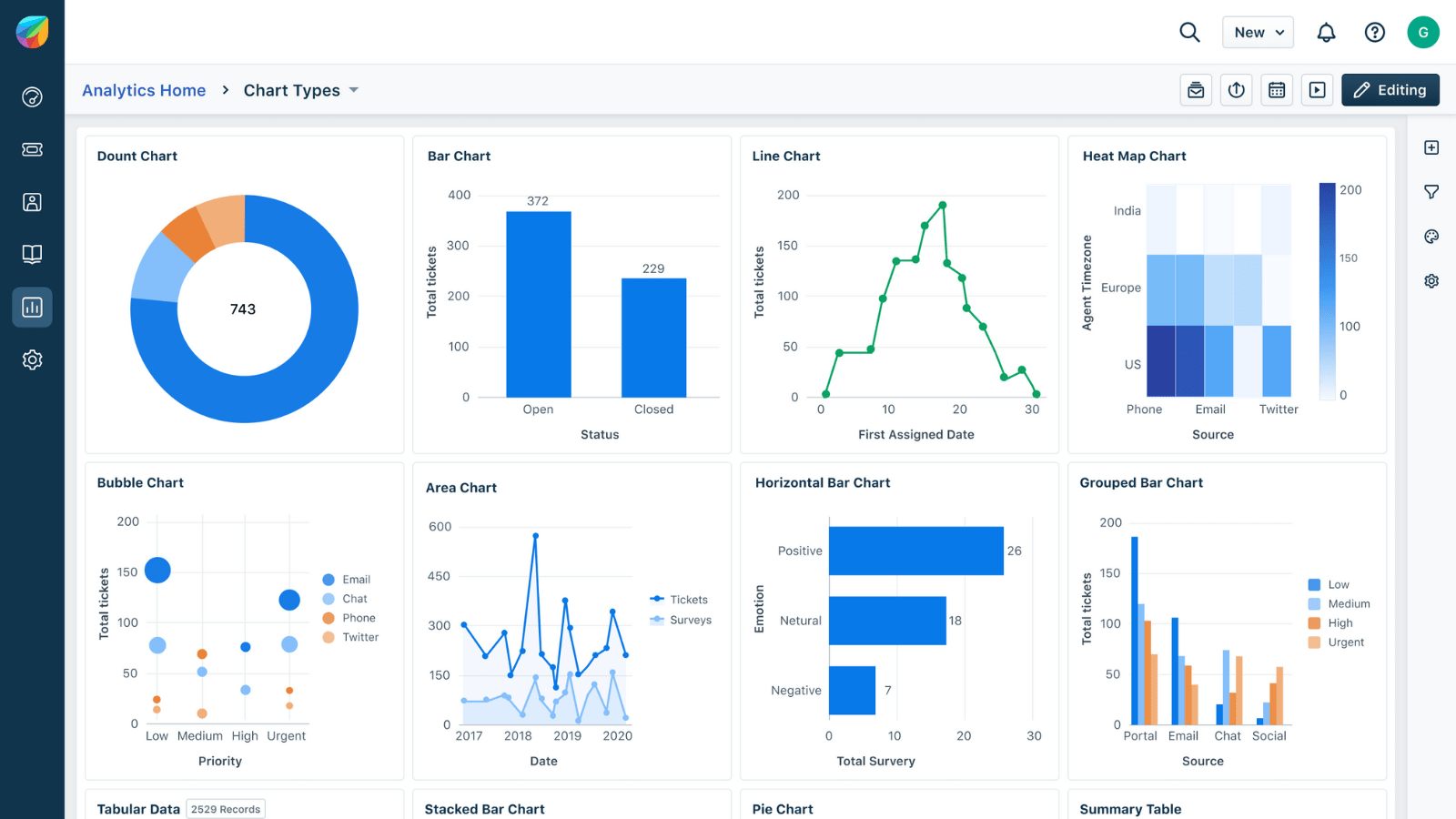1456x819 pixels.
Task: Toggle Email series in Bubble Chart legend
Action: (x=347, y=580)
